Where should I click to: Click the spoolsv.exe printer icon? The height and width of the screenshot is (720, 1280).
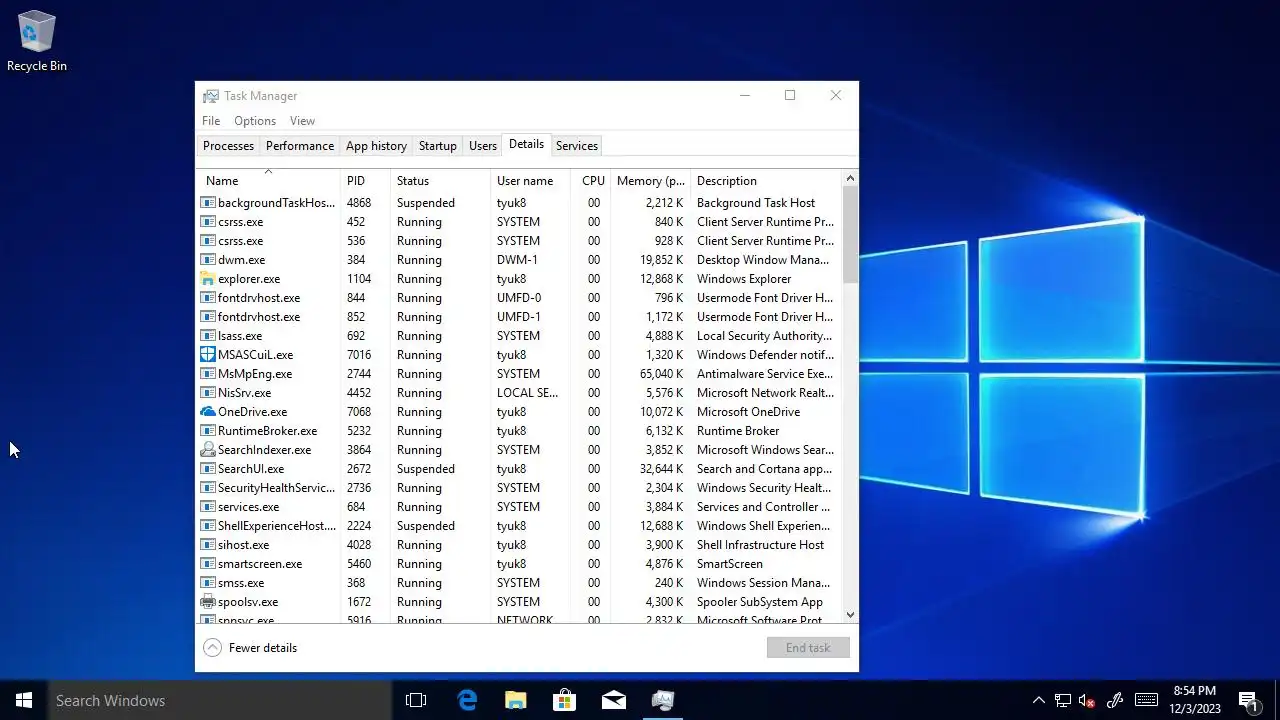(x=208, y=602)
